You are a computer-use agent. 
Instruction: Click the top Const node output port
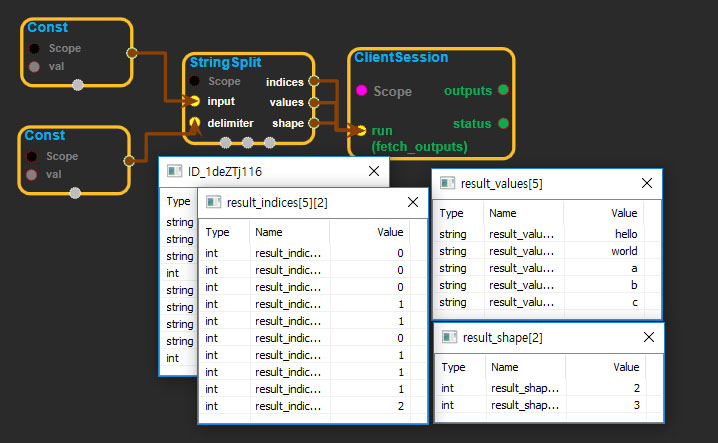point(130,52)
